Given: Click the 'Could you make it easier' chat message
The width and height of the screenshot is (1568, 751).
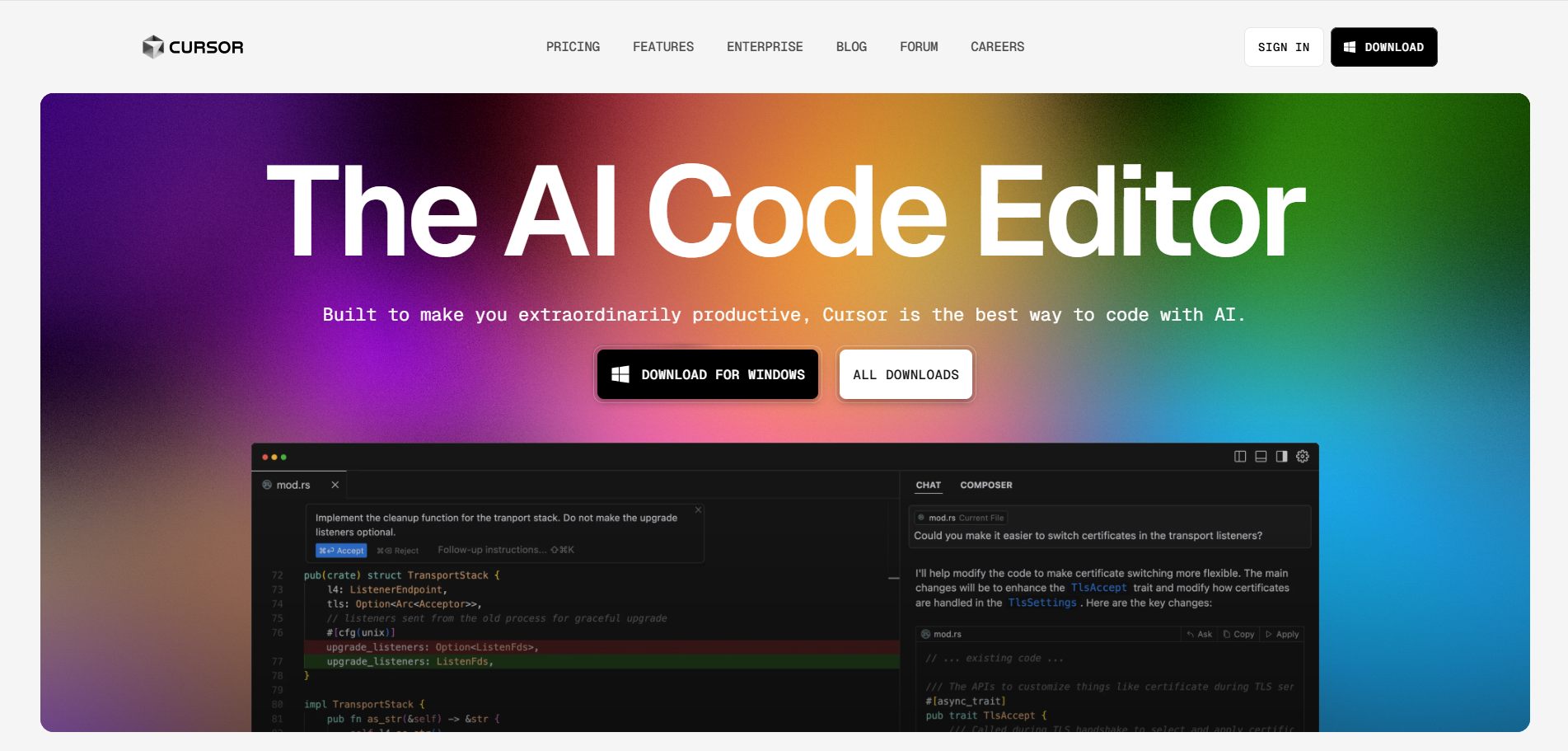Looking at the screenshot, I should pyautogui.click(x=1088, y=536).
